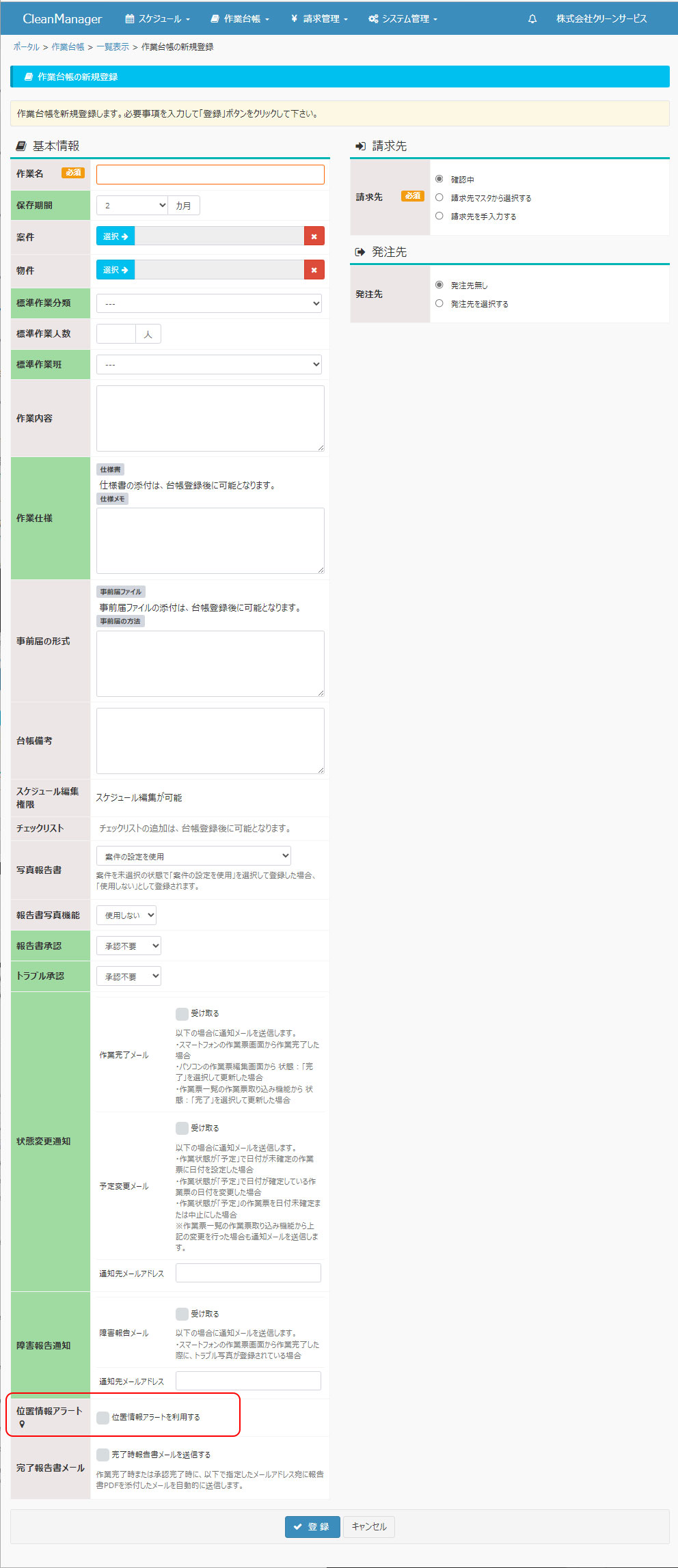
Task: Open the 標準作業班 dropdown
Action: coord(209,364)
